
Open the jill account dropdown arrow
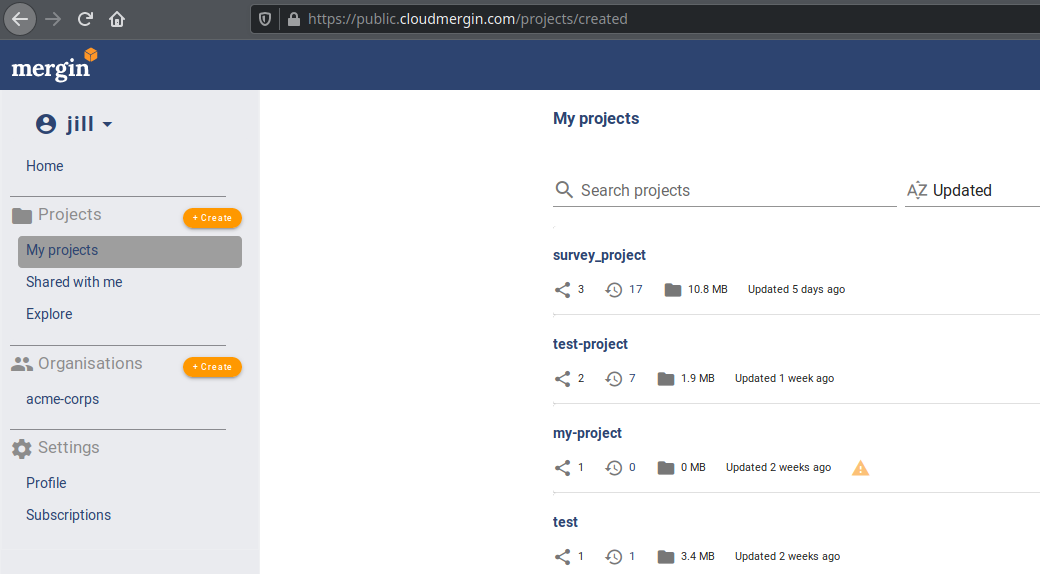coord(107,125)
